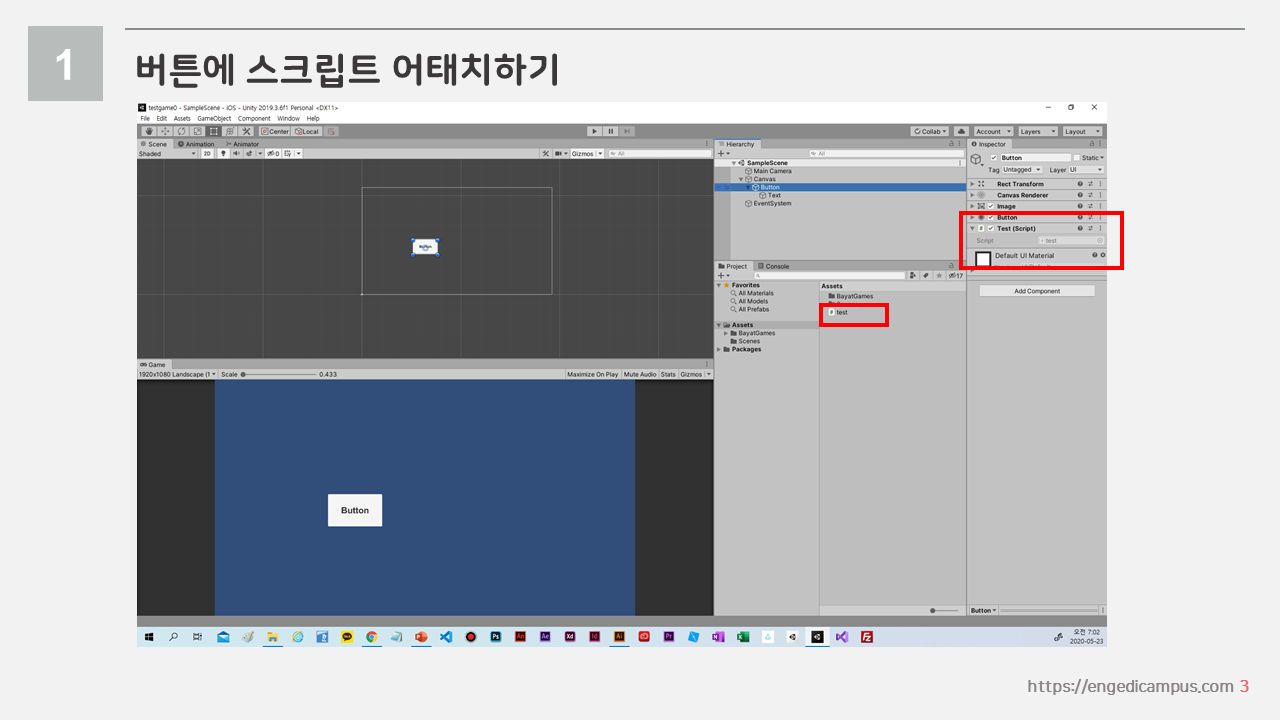The image size is (1280, 720).
Task: Toggle the Static checkbox
Action: pyautogui.click(x=1077, y=157)
